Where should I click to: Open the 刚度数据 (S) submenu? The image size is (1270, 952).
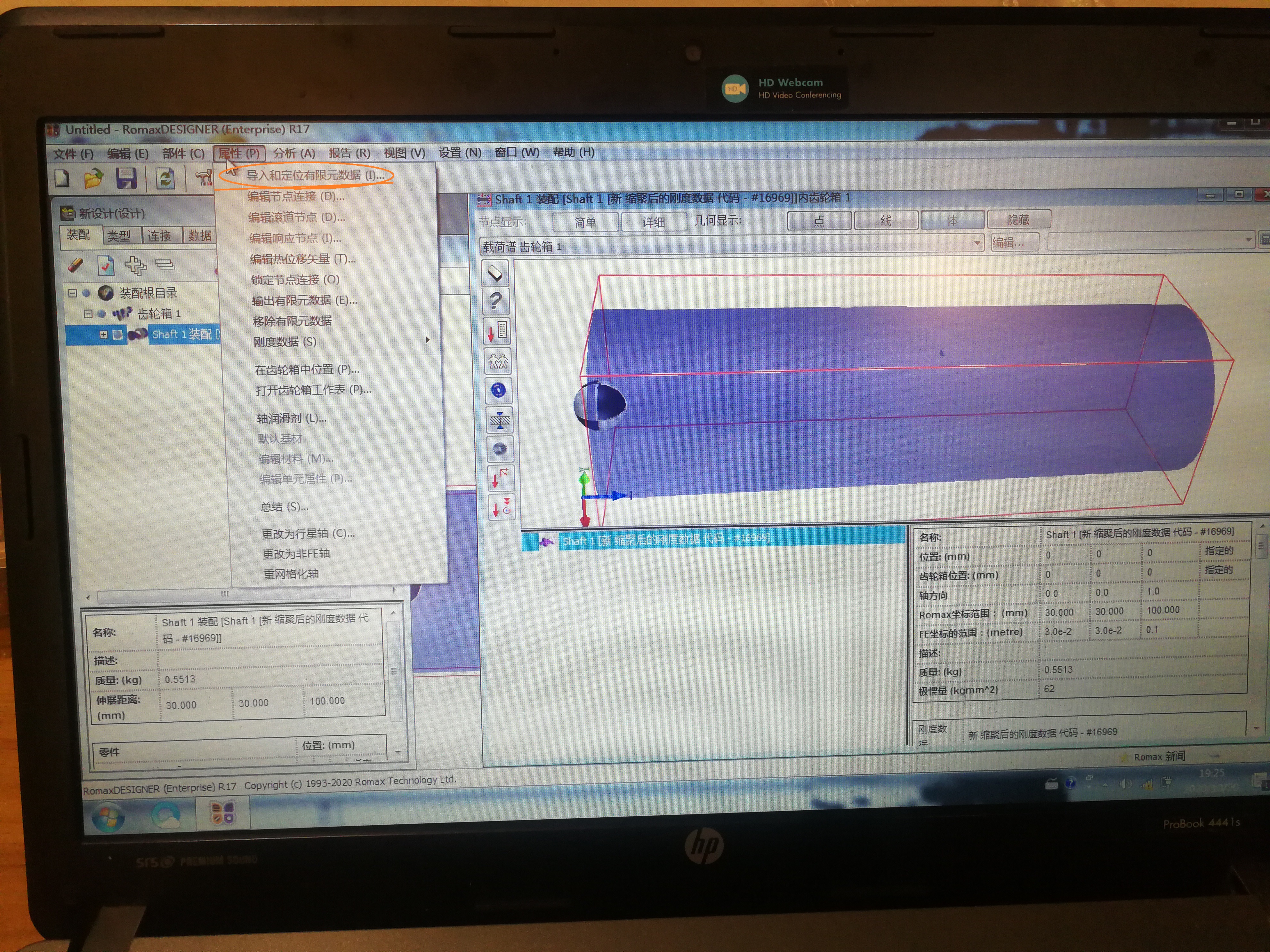(x=343, y=342)
